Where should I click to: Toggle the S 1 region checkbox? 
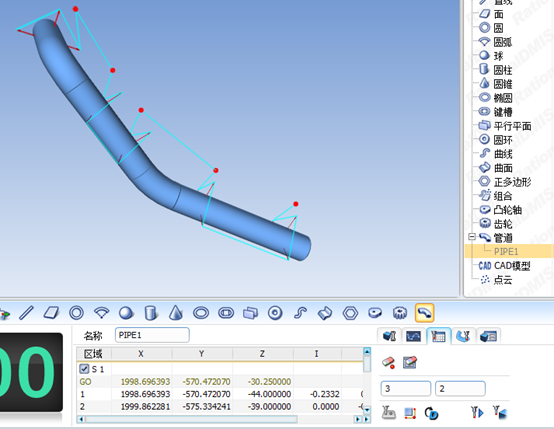[84, 369]
